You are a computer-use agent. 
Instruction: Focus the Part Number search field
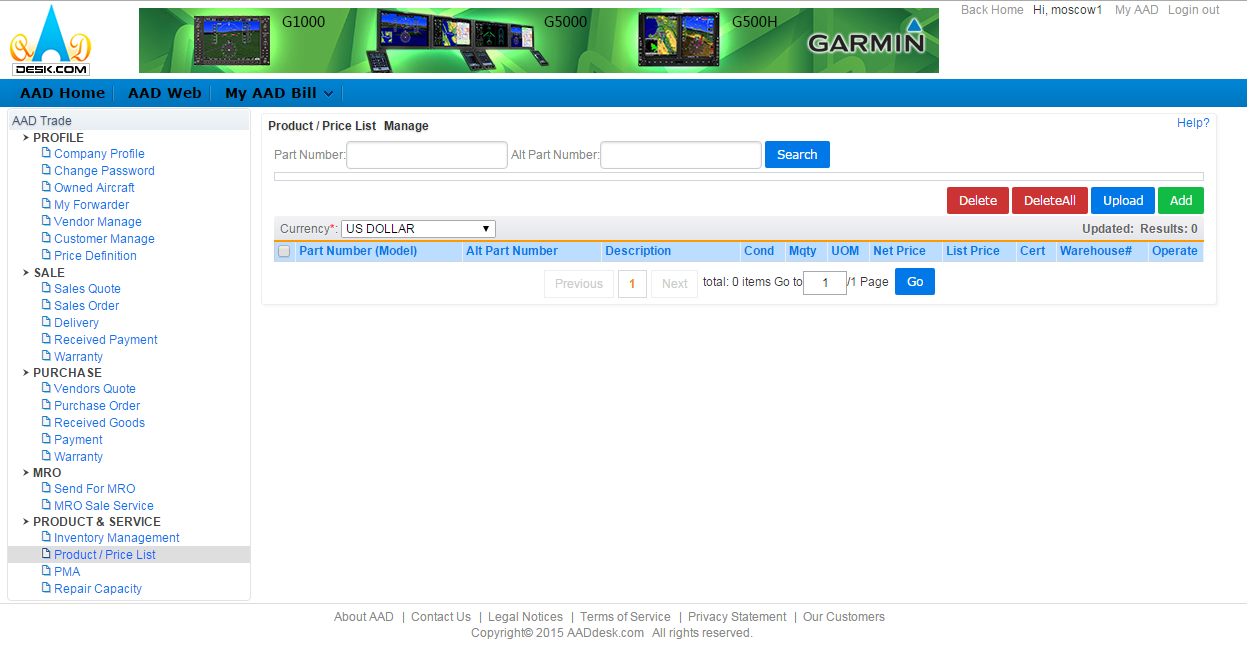click(x=427, y=155)
